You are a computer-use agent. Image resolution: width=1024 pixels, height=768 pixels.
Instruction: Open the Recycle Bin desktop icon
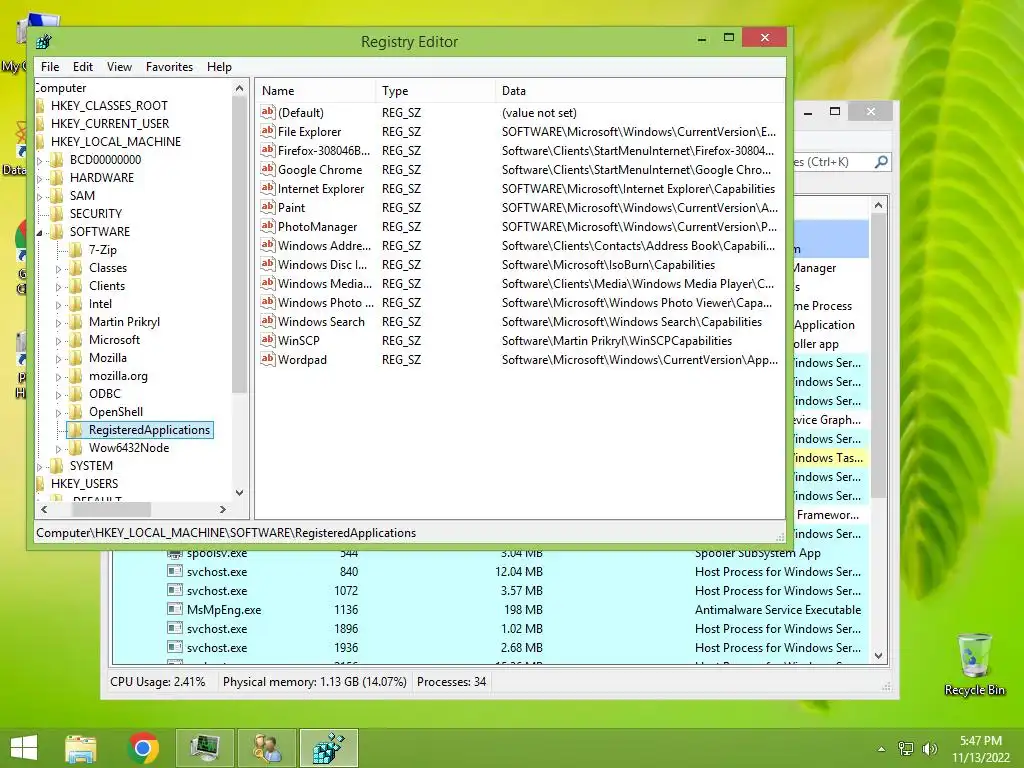(x=974, y=664)
